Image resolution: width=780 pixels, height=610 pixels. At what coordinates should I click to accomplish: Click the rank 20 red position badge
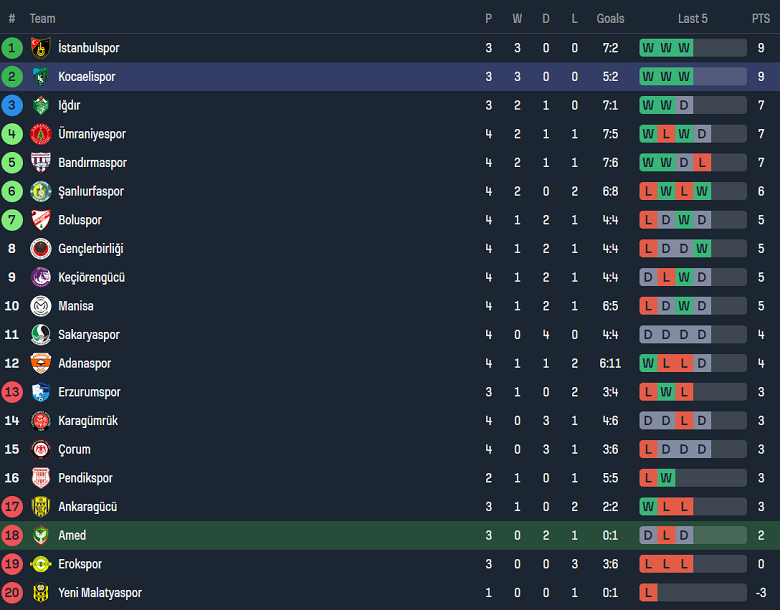coord(12,593)
